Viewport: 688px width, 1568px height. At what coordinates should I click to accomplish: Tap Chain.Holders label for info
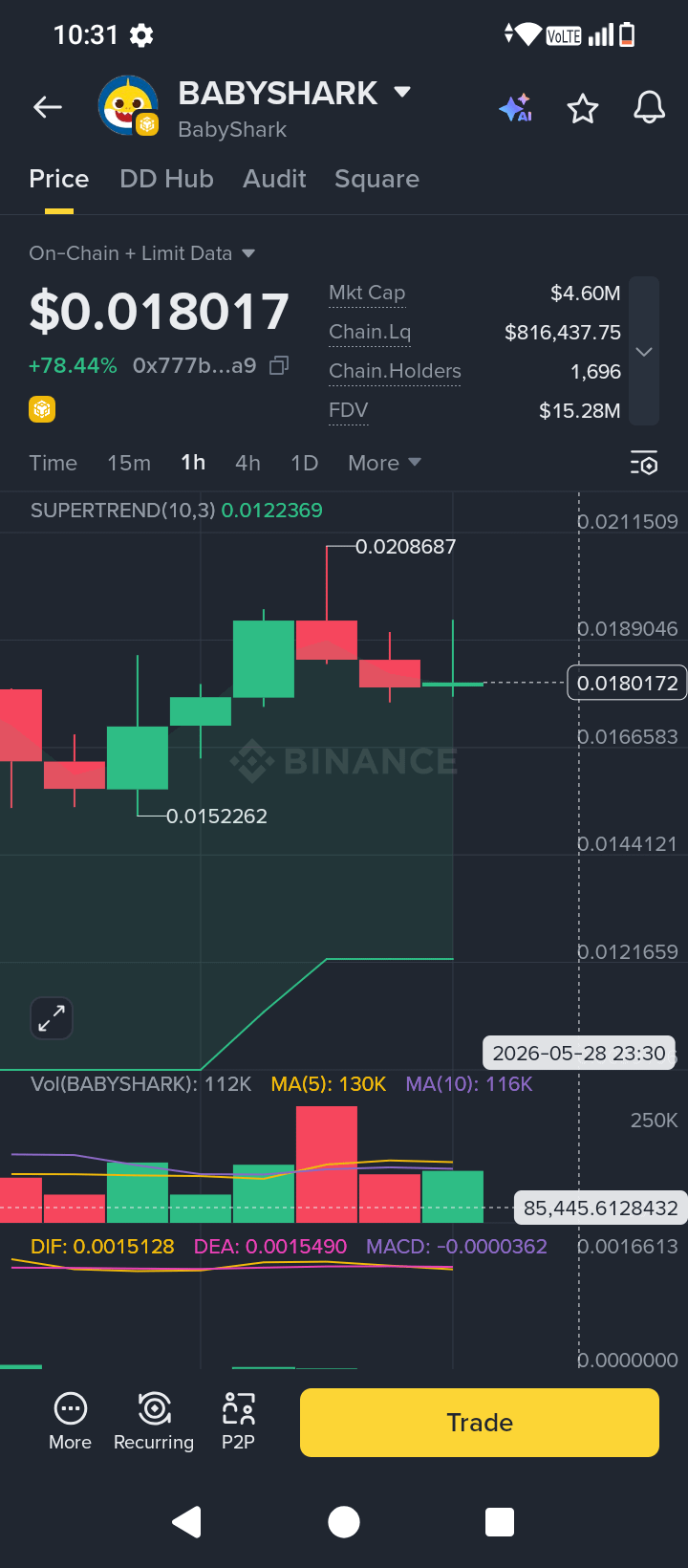point(395,371)
